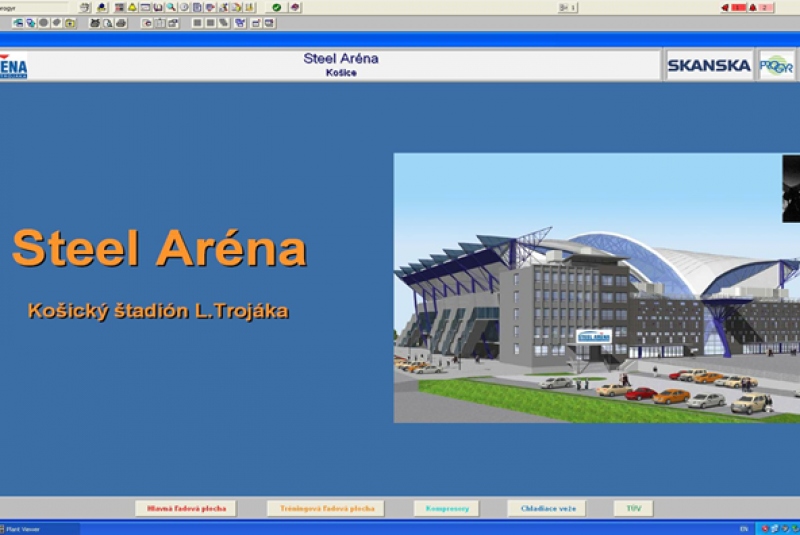800x535 pixels.
Task: Click the document report icon
Action: click(197, 8)
